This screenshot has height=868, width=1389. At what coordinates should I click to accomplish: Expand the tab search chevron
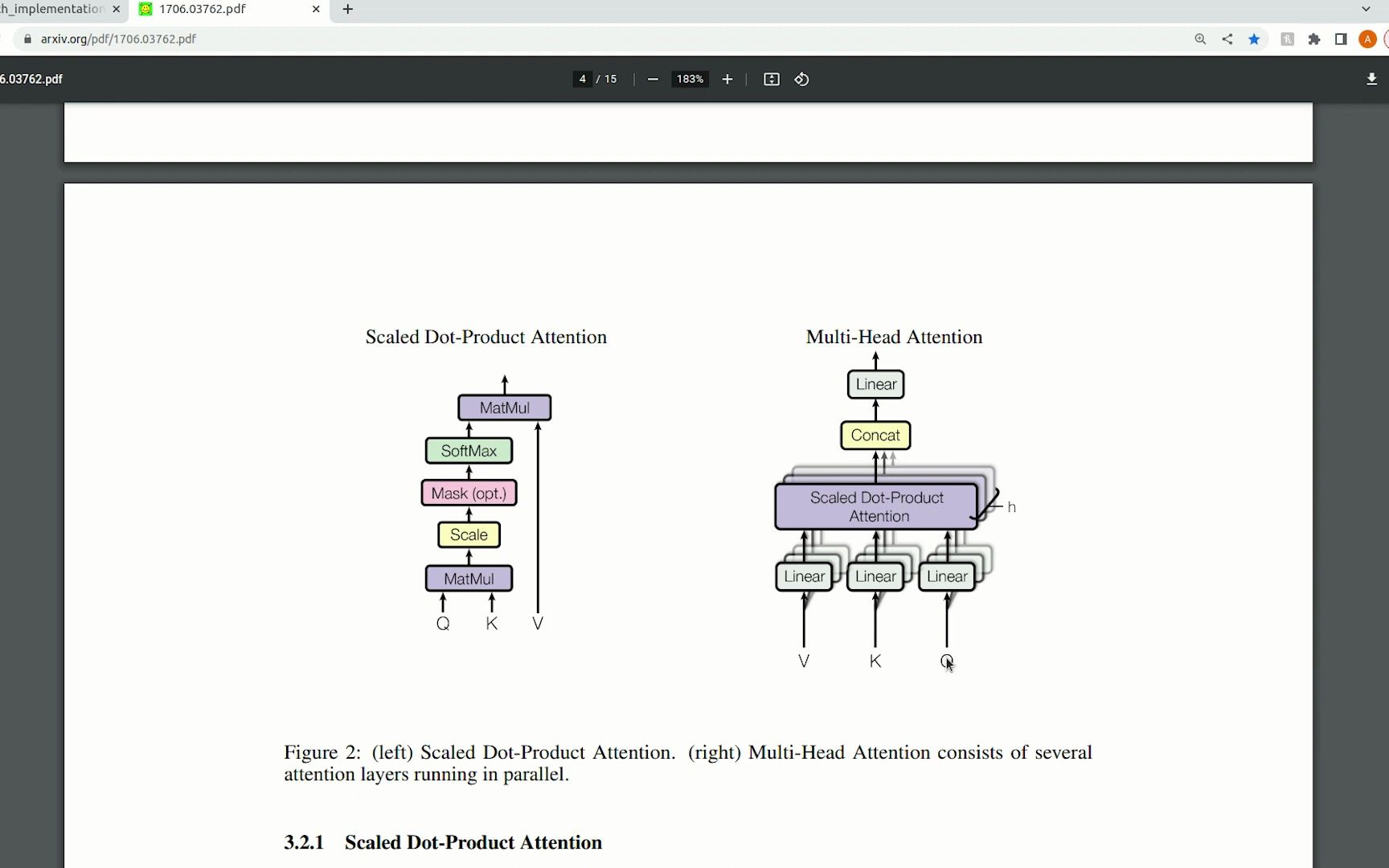(1366, 9)
